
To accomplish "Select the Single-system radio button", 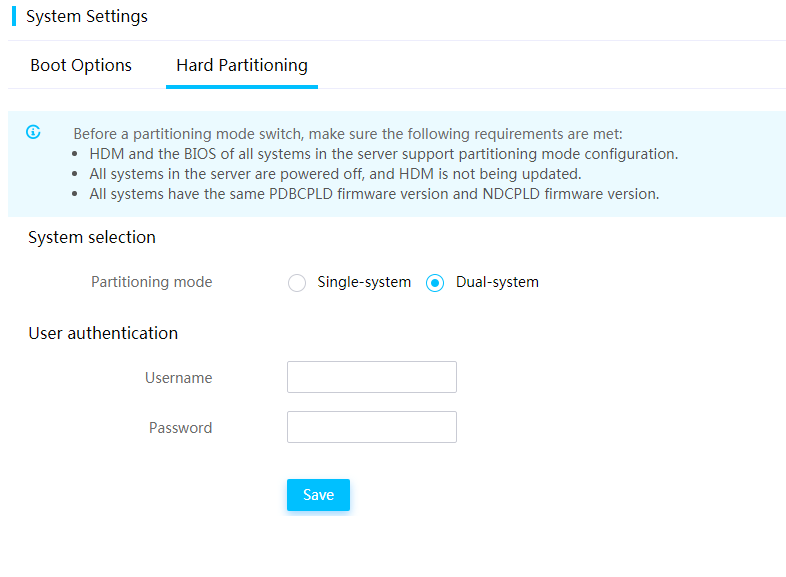I will pyautogui.click(x=297, y=283).
